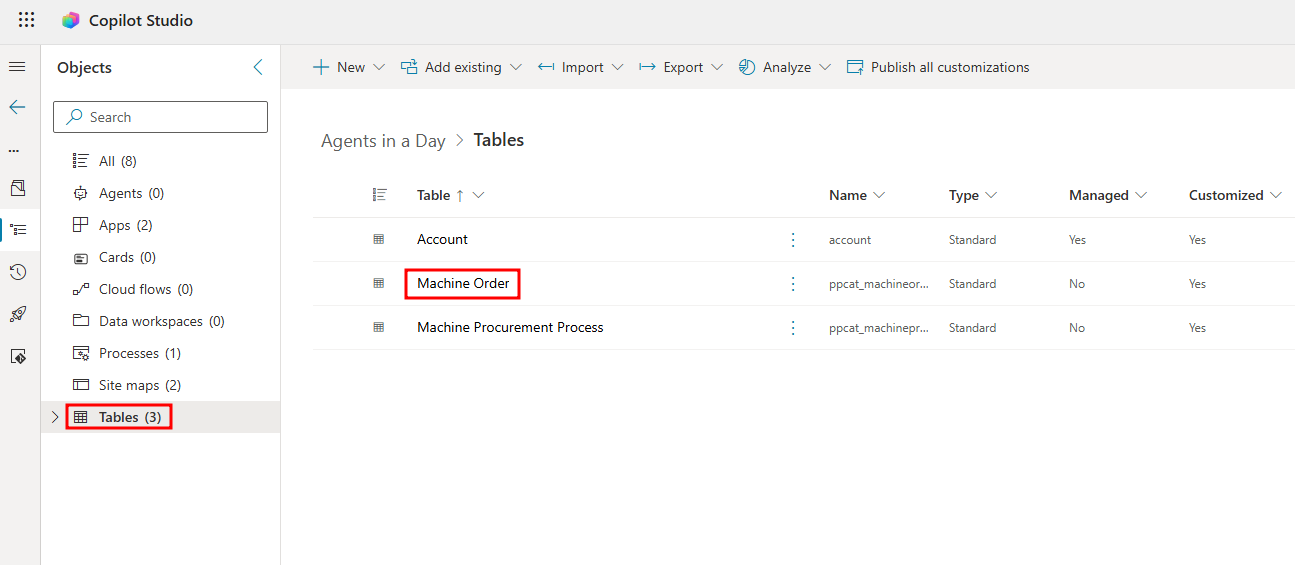Viewport: 1295px width, 565px height.
Task: Click the Agents in a Day breadcrumb
Action: [383, 141]
